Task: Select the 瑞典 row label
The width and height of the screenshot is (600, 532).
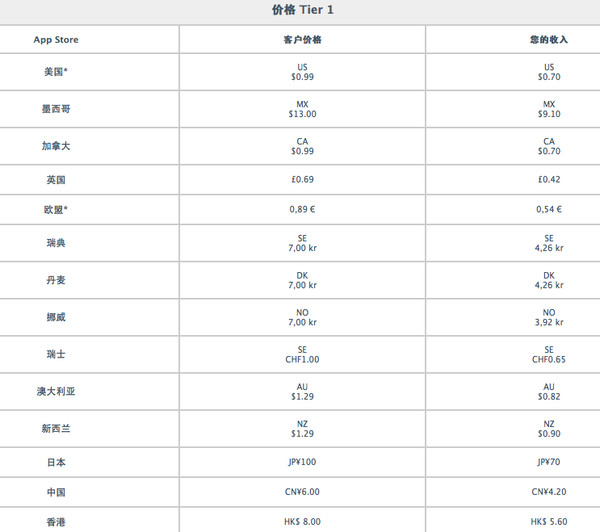Action: click(x=56, y=243)
